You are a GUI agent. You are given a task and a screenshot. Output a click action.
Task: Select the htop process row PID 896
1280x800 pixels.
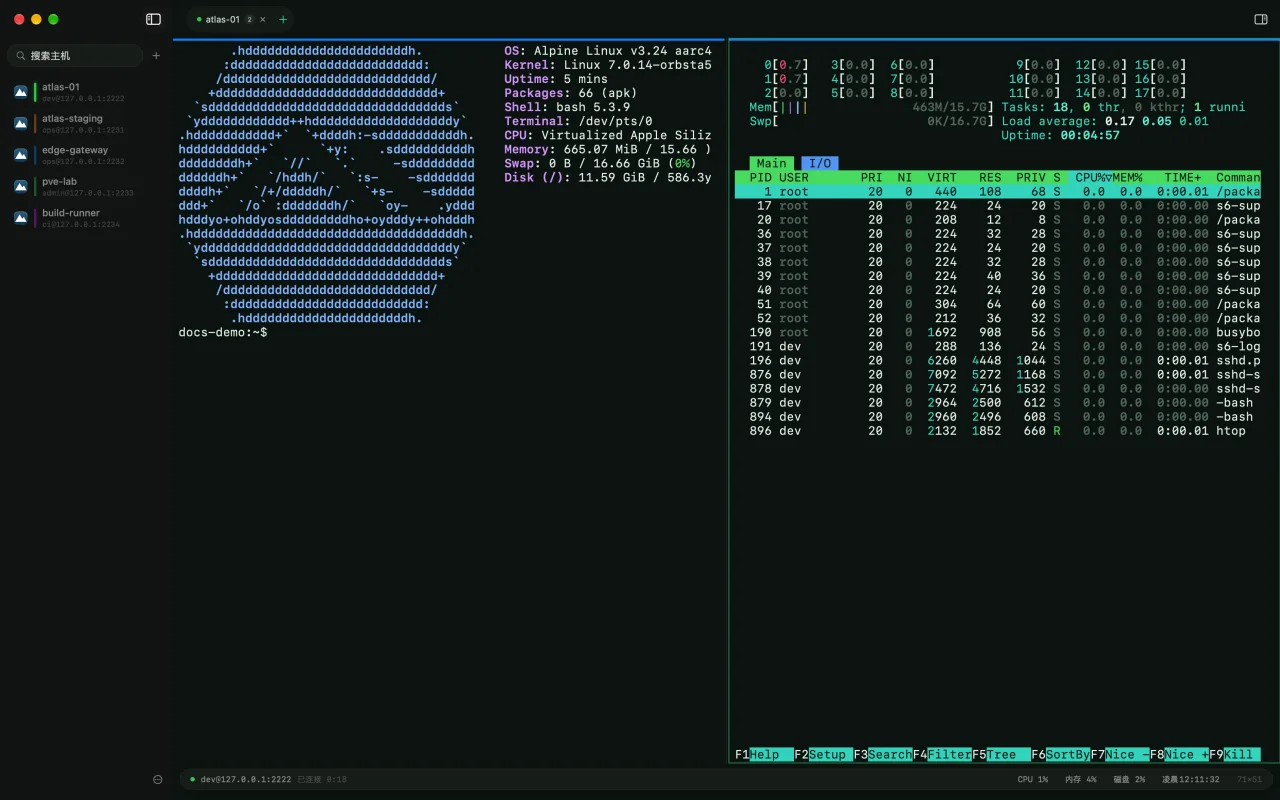click(x=998, y=431)
